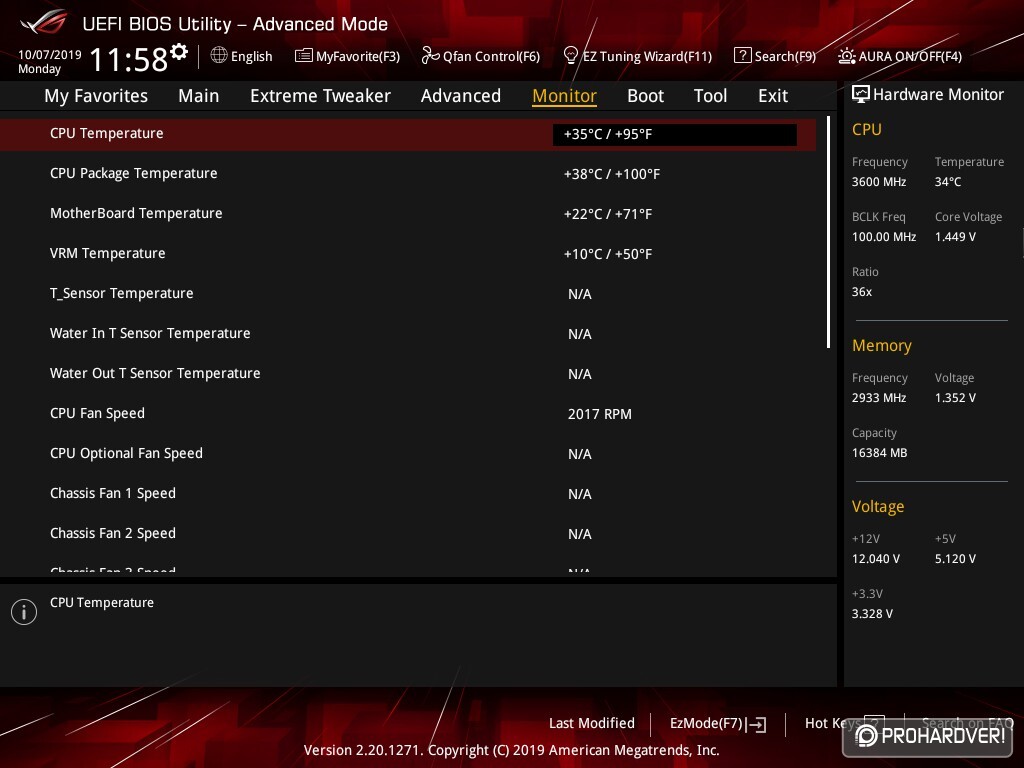
Task: Select CPU Optional Fan Speed row
Action: (408, 453)
